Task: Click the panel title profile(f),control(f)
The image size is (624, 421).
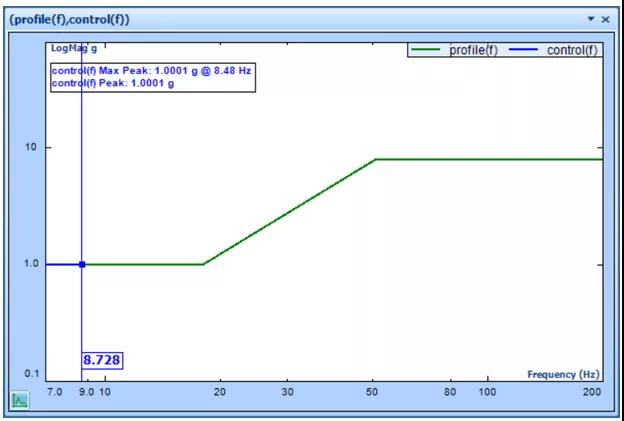Action: point(69,19)
